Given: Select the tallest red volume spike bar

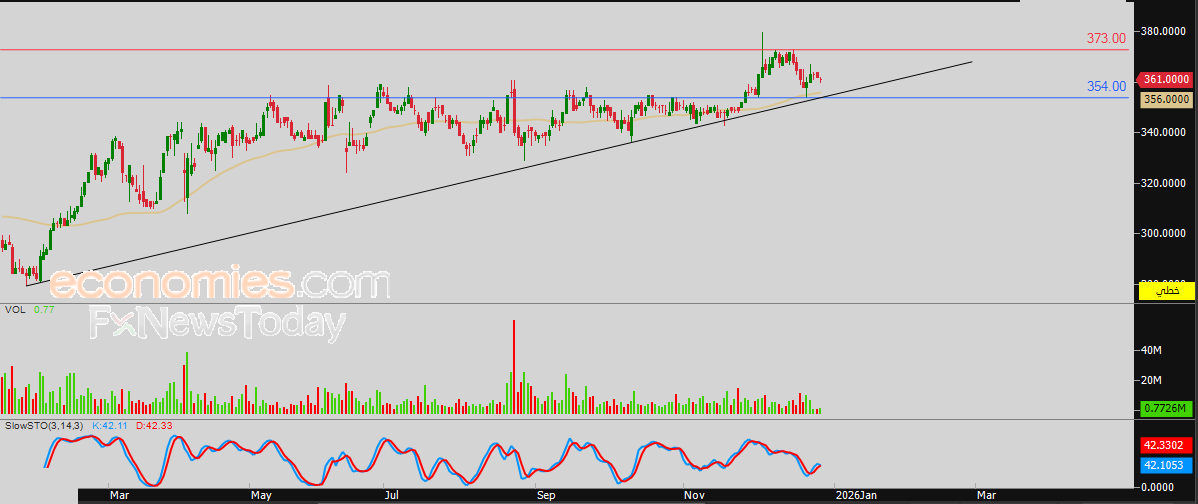Looking at the screenshot, I should pos(514,367).
